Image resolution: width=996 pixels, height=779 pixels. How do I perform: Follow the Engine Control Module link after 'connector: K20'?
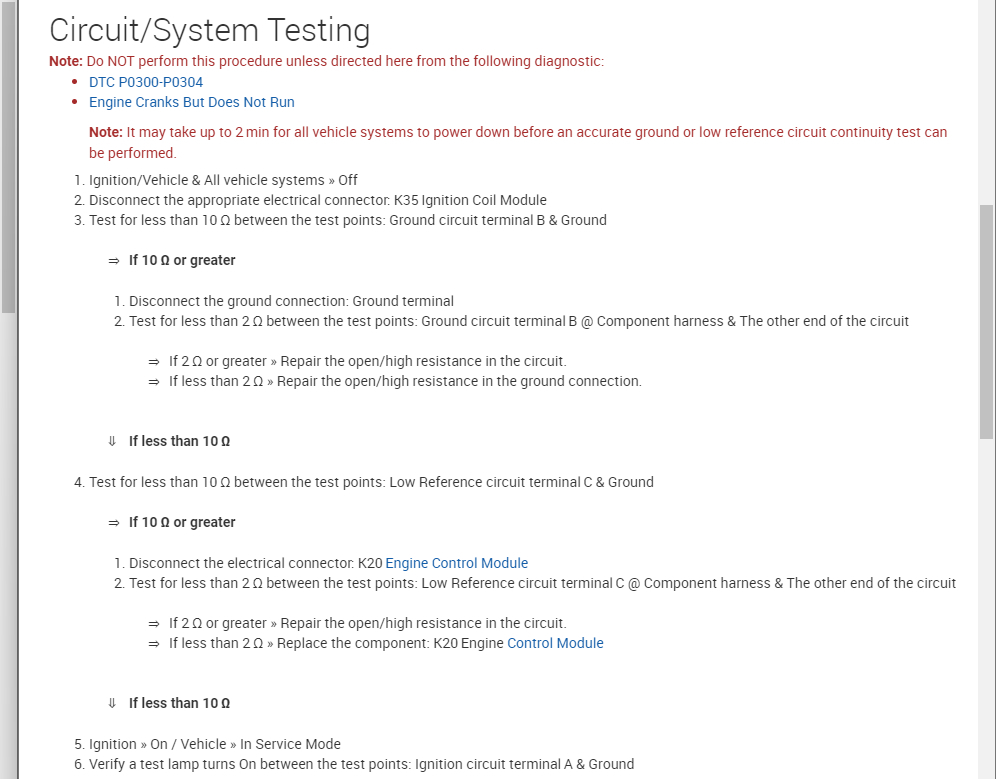(x=456, y=563)
